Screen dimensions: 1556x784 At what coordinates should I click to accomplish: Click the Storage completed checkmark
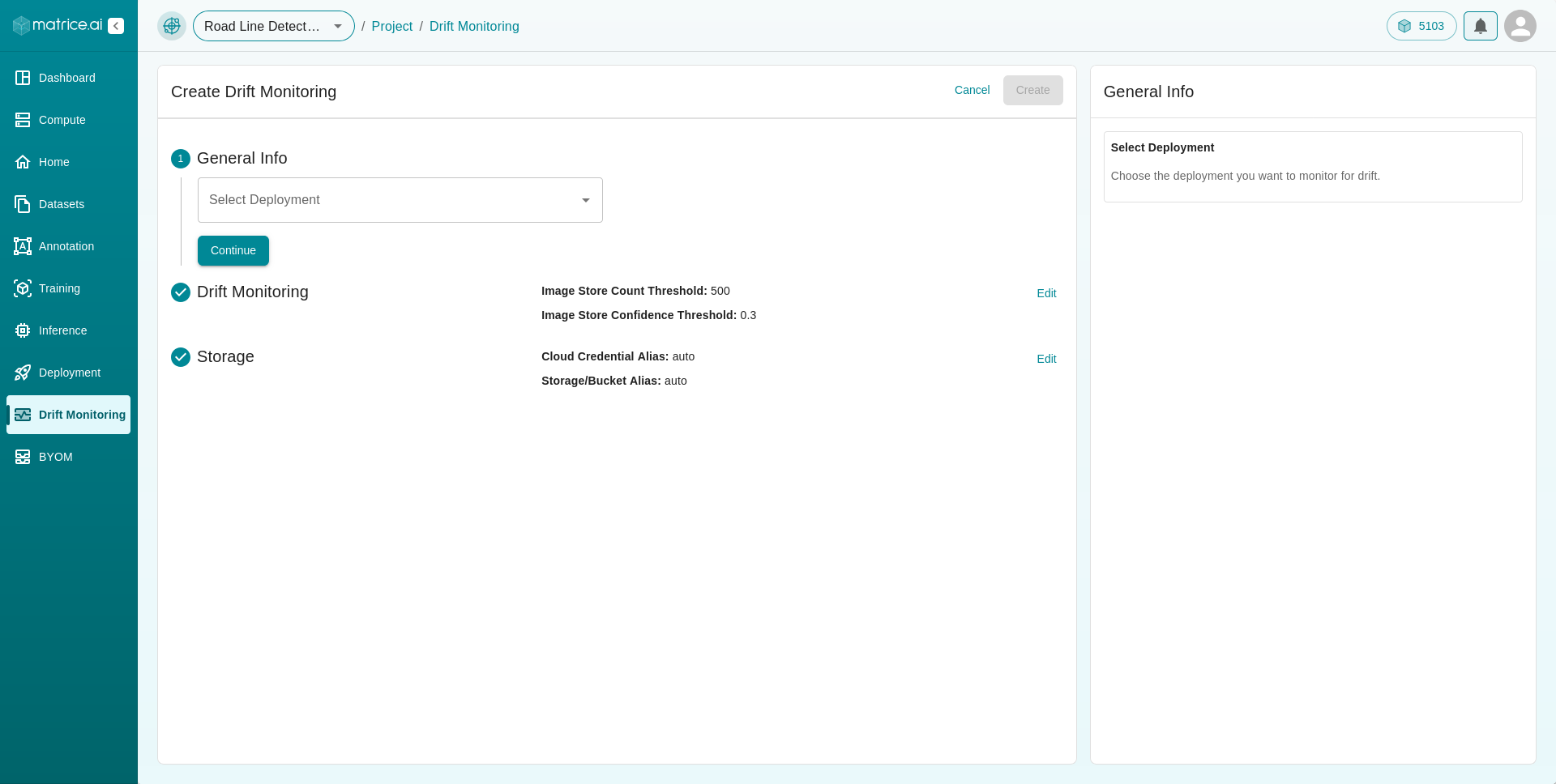pyautogui.click(x=181, y=357)
